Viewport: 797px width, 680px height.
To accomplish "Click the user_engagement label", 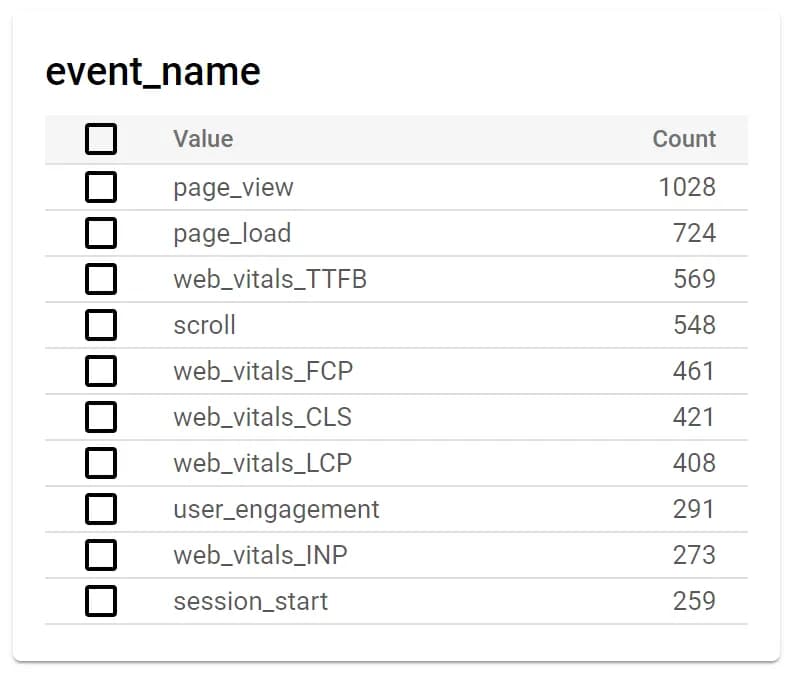I will tap(276, 510).
